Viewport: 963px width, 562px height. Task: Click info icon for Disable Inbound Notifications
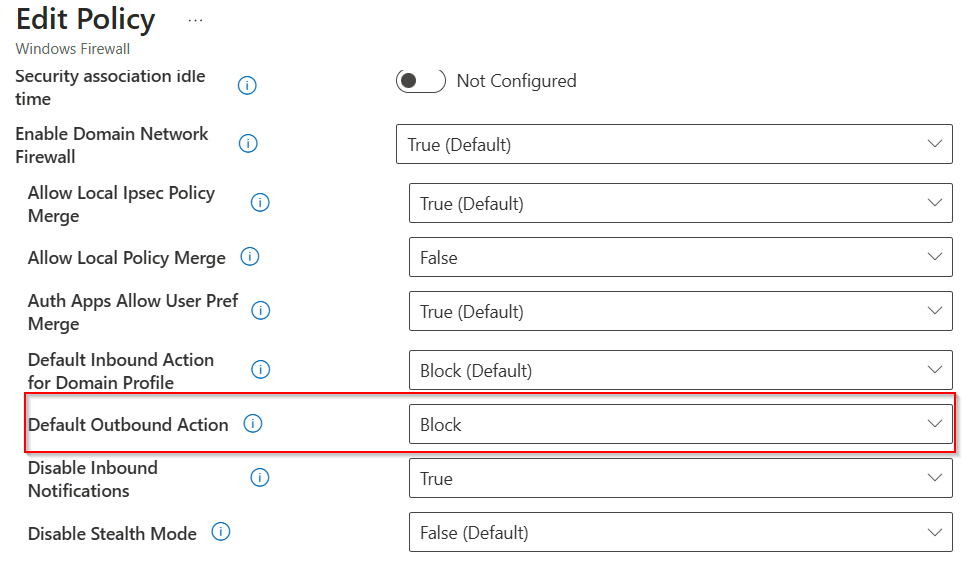(x=260, y=478)
